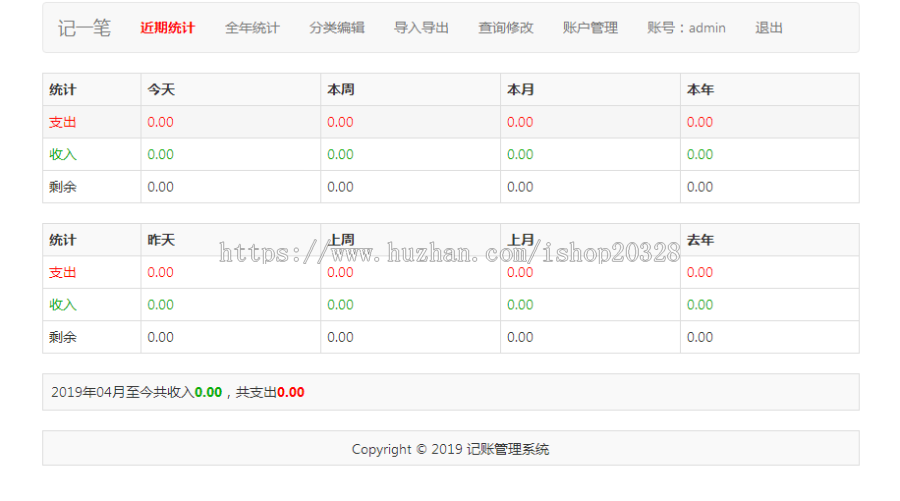Select this year's 支出 value
The height and width of the screenshot is (501, 900).
point(700,122)
